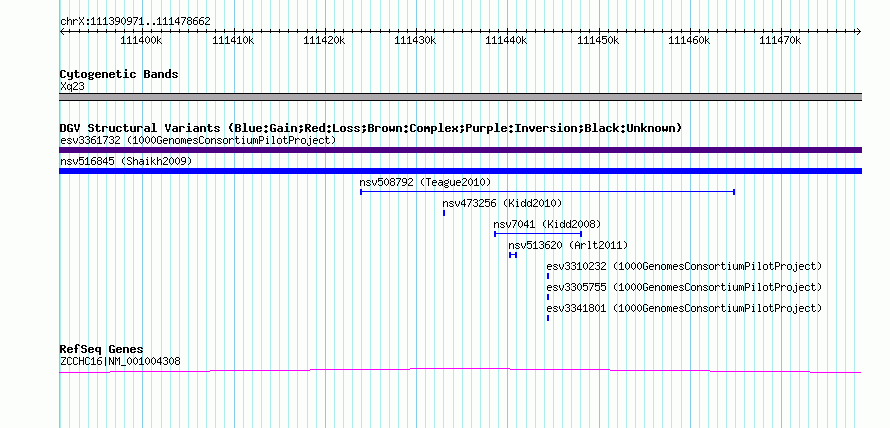Open the esv3305755 variant label

click(x=684, y=287)
